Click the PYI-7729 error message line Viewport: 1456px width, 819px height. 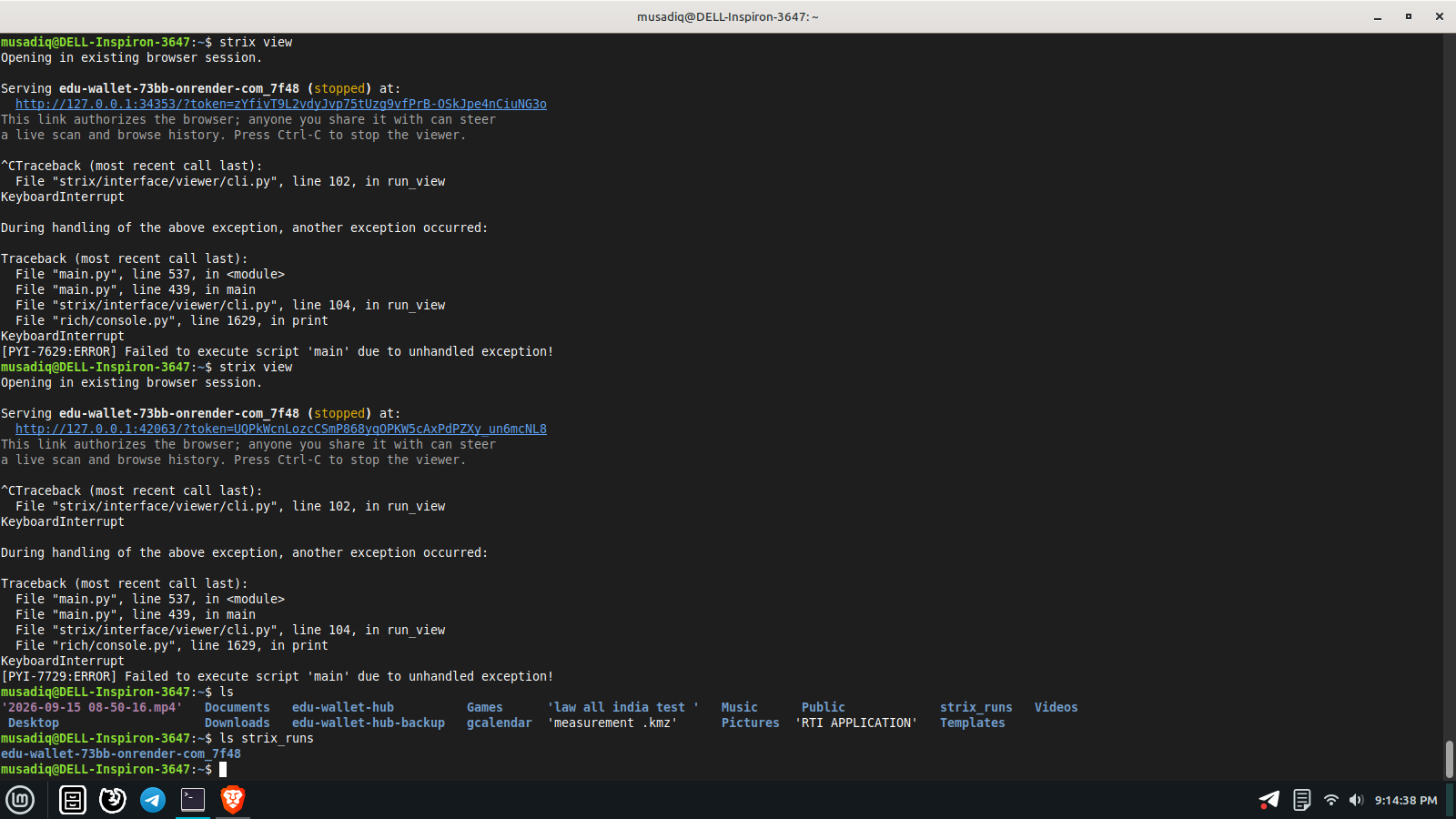tap(278, 676)
